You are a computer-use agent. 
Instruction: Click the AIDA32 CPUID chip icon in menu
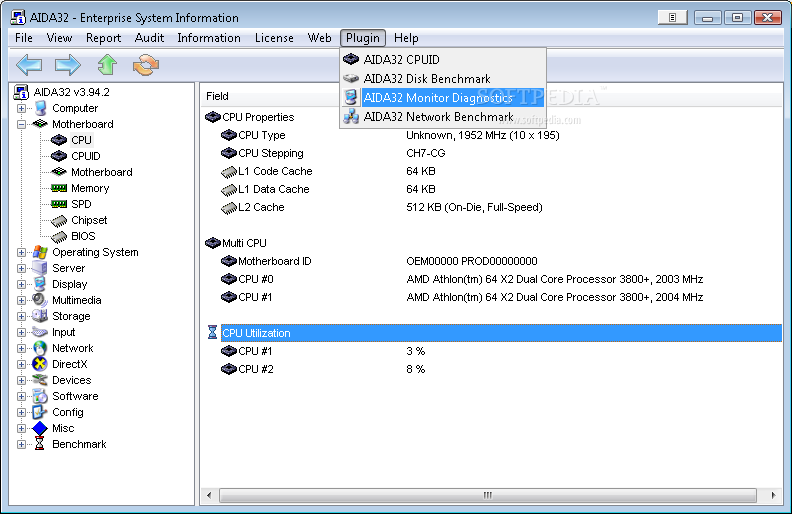[x=351, y=60]
